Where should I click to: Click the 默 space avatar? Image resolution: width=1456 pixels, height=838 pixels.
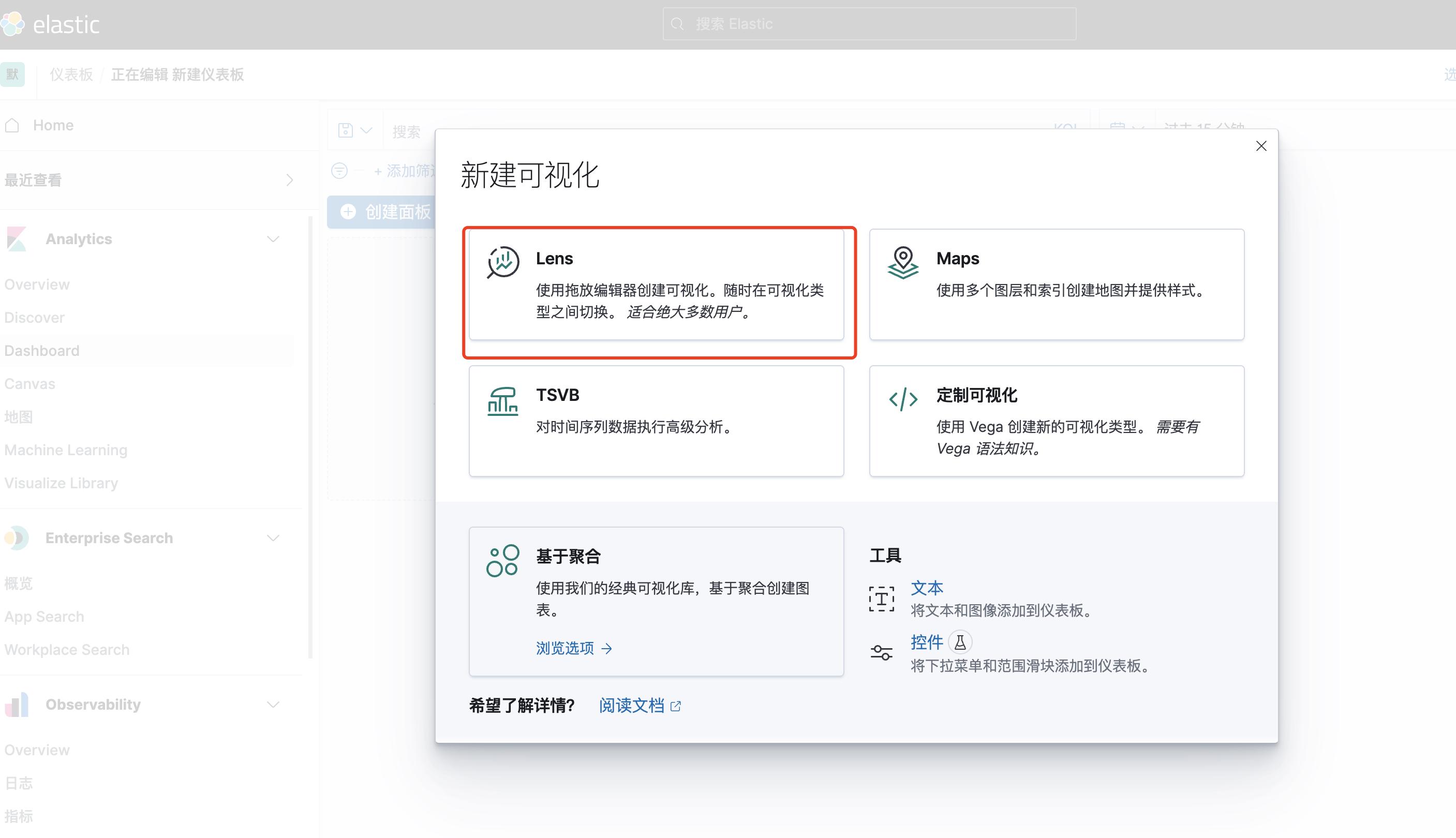pos(12,74)
